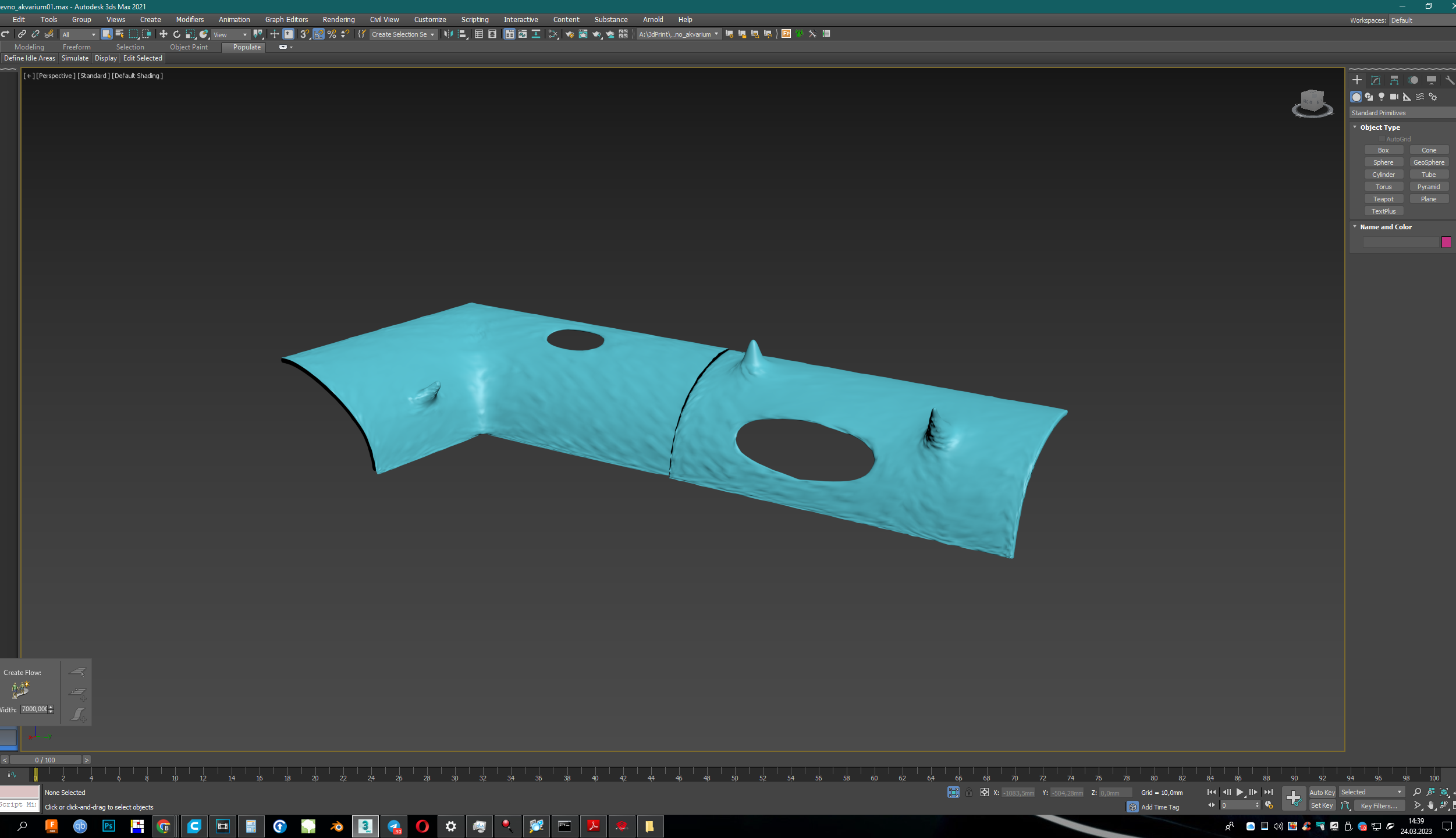Toggle Auto Key animation mode
Viewport: 1456px width, 838px height.
click(1322, 793)
